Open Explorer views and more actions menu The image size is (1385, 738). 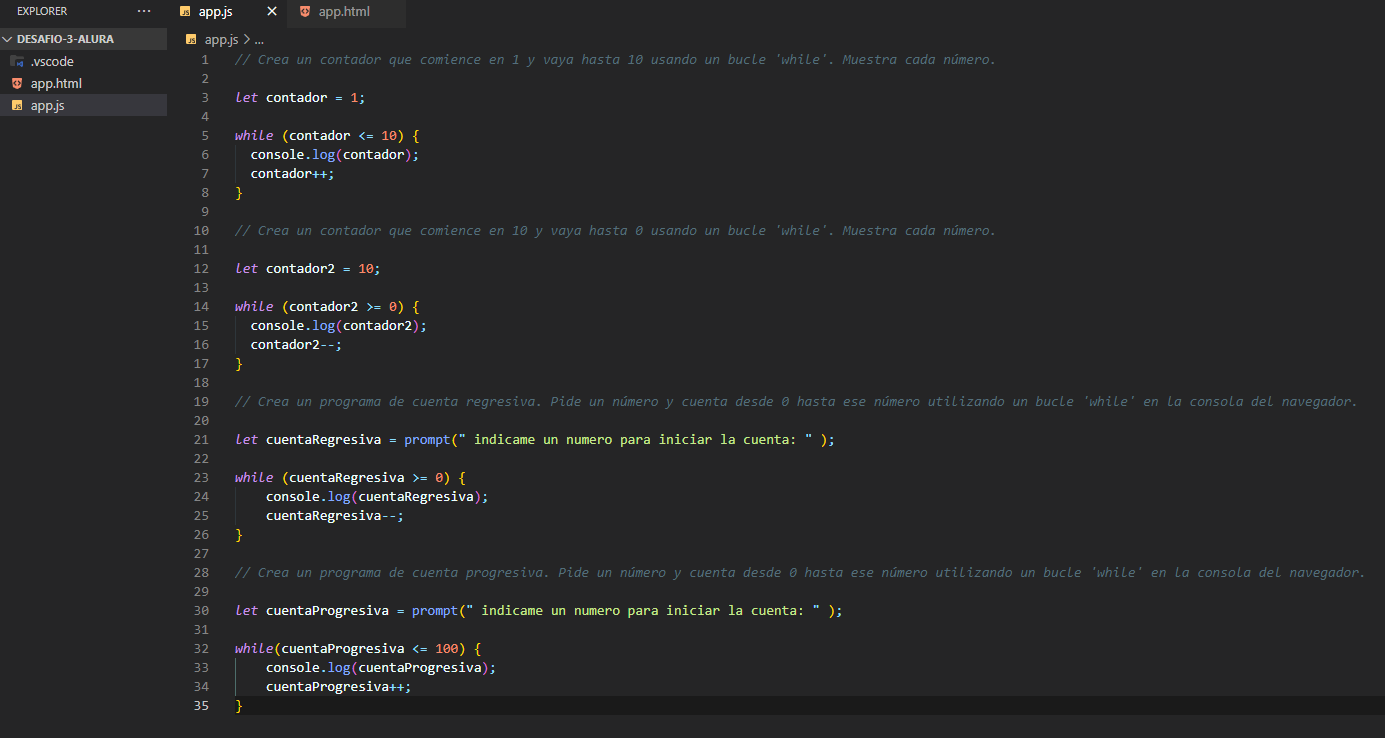[x=144, y=11]
